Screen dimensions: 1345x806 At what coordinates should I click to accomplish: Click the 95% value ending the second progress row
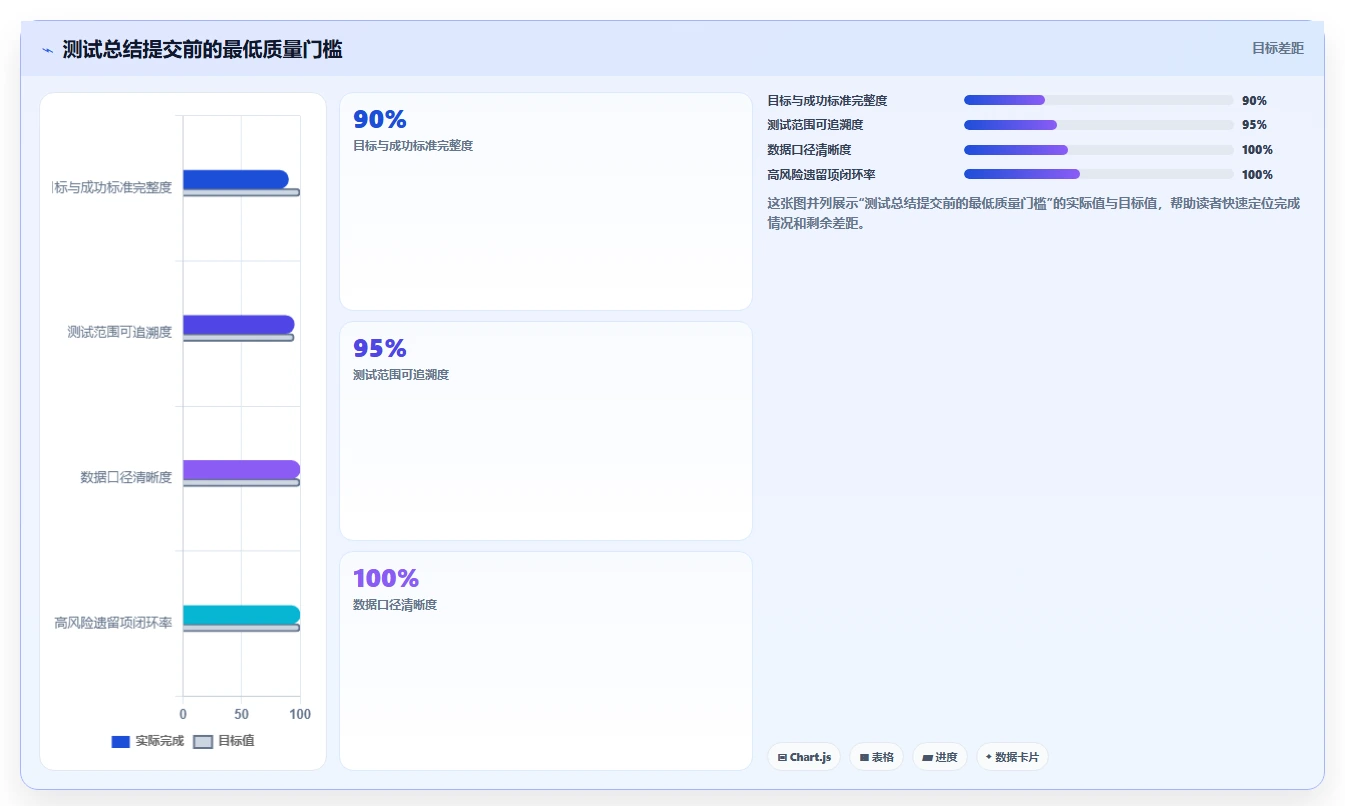tap(1254, 125)
